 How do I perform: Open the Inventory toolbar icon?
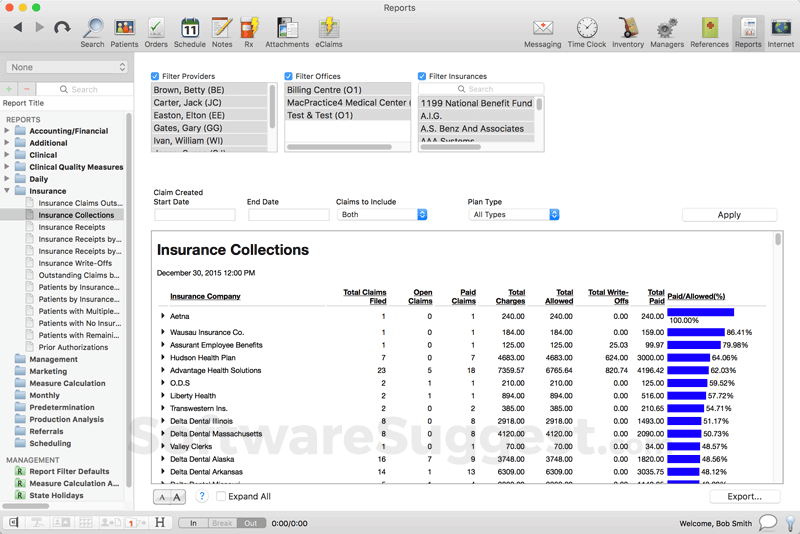[x=628, y=29]
